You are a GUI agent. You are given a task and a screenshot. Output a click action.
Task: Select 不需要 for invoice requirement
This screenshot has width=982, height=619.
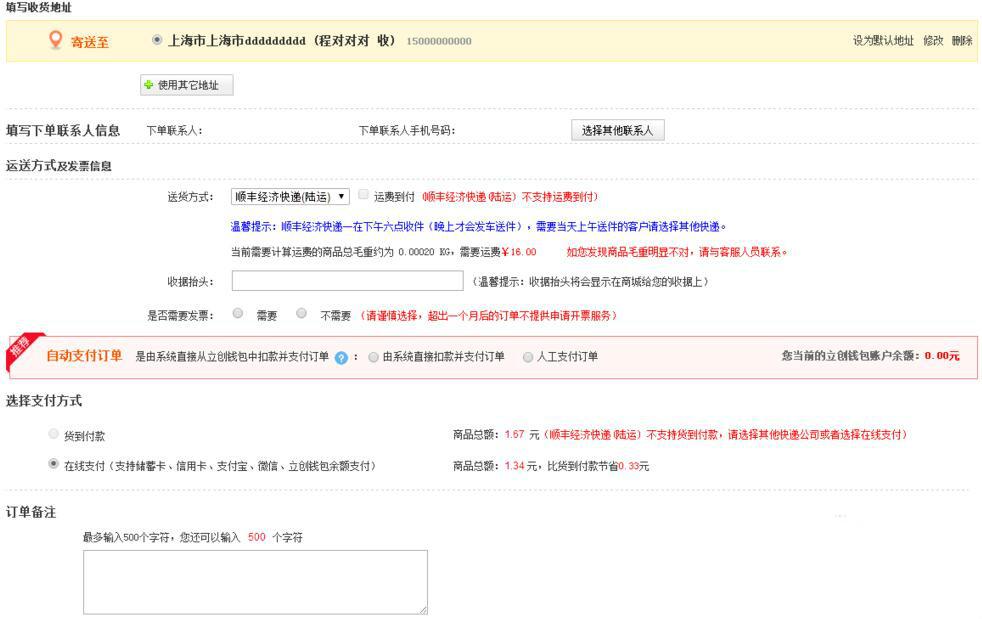click(x=302, y=313)
